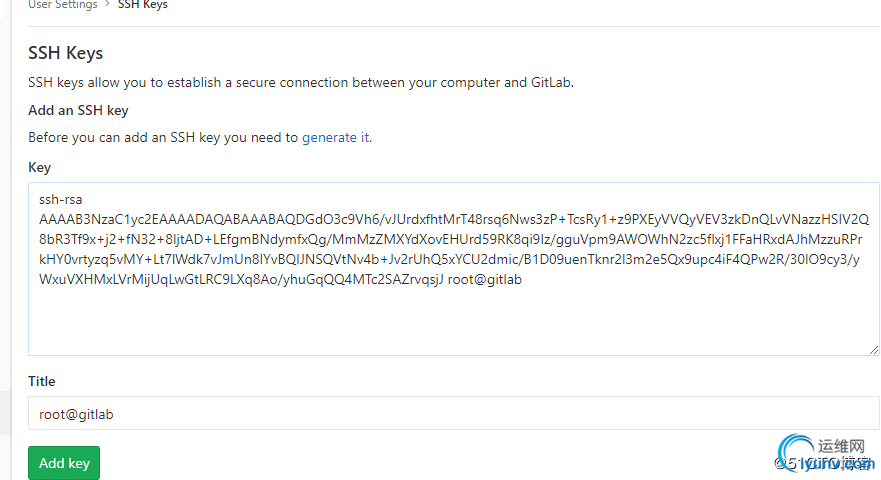
Task: Click the Key textarea resize handle
Action: [874, 350]
